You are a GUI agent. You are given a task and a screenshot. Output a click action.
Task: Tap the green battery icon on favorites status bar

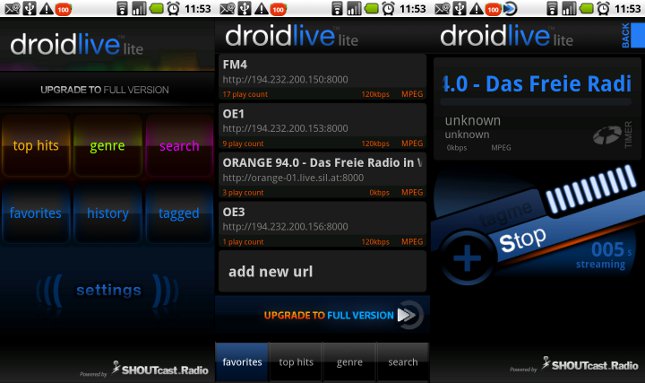click(x=371, y=9)
